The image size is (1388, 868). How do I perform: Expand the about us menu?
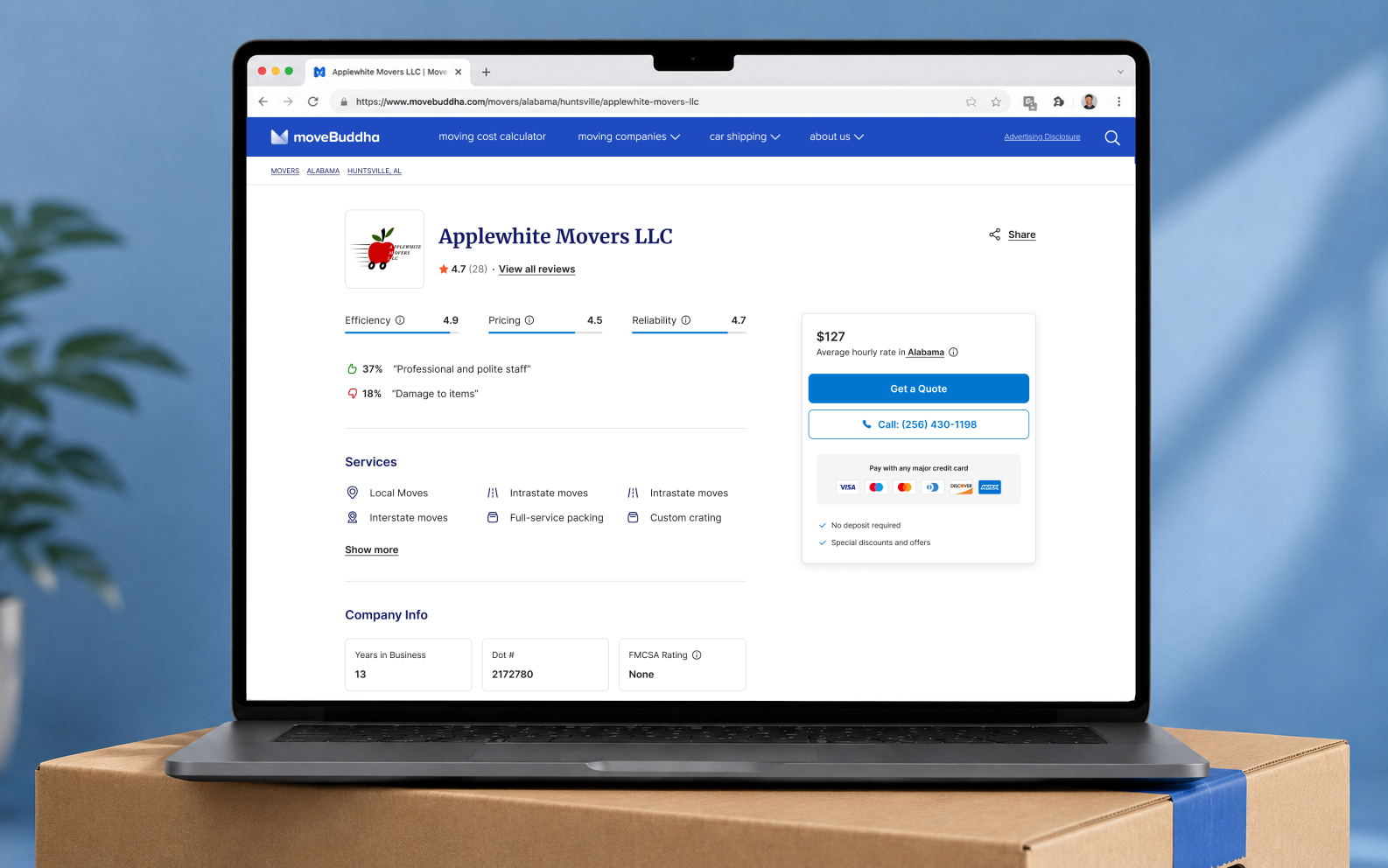click(x=837, y=136)
